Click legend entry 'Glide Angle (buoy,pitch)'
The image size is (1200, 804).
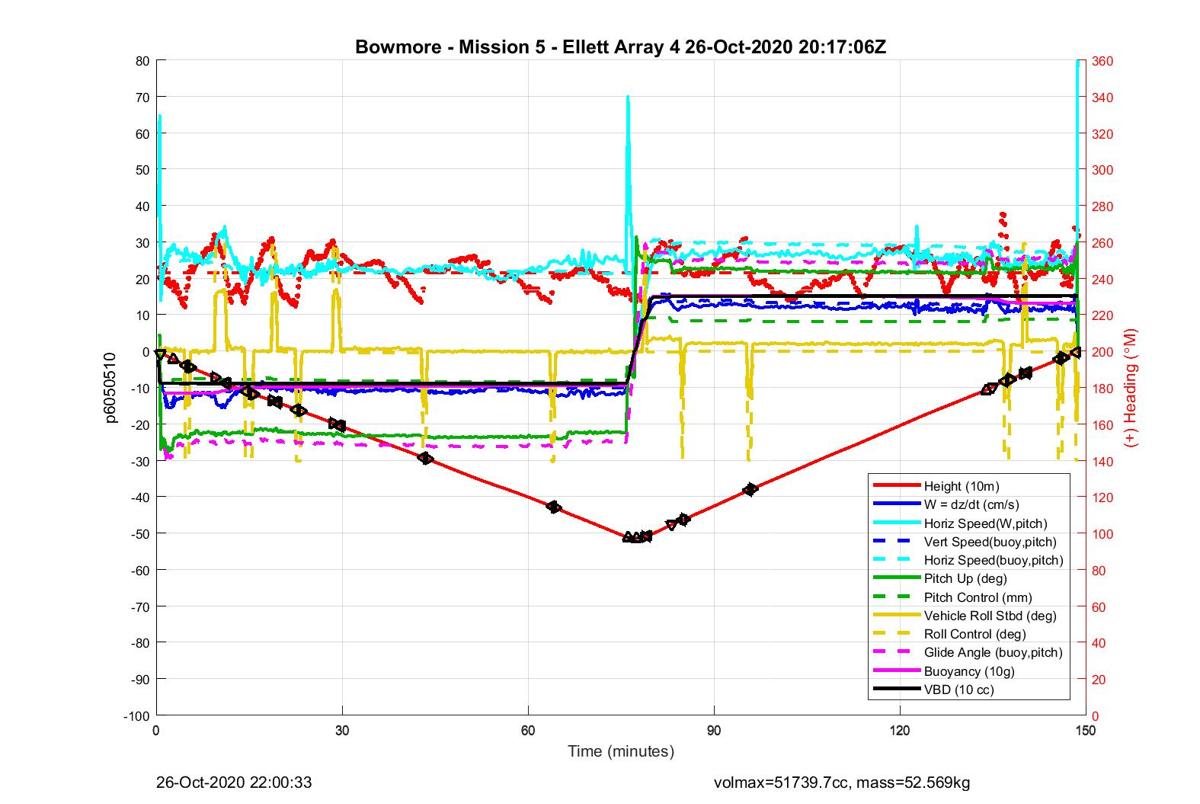992,652
